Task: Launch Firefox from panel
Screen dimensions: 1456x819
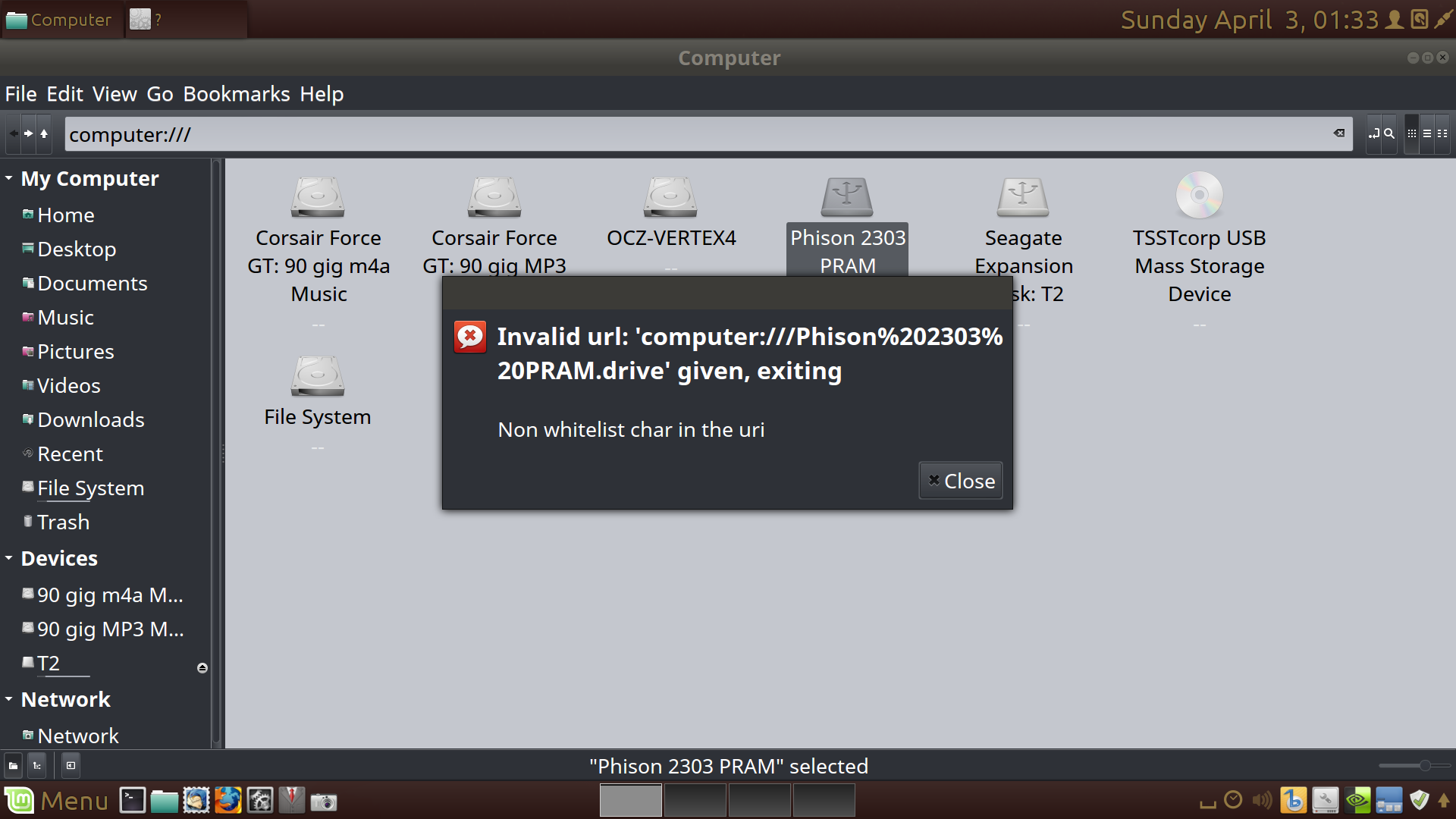Action: [x=227, y=801]
